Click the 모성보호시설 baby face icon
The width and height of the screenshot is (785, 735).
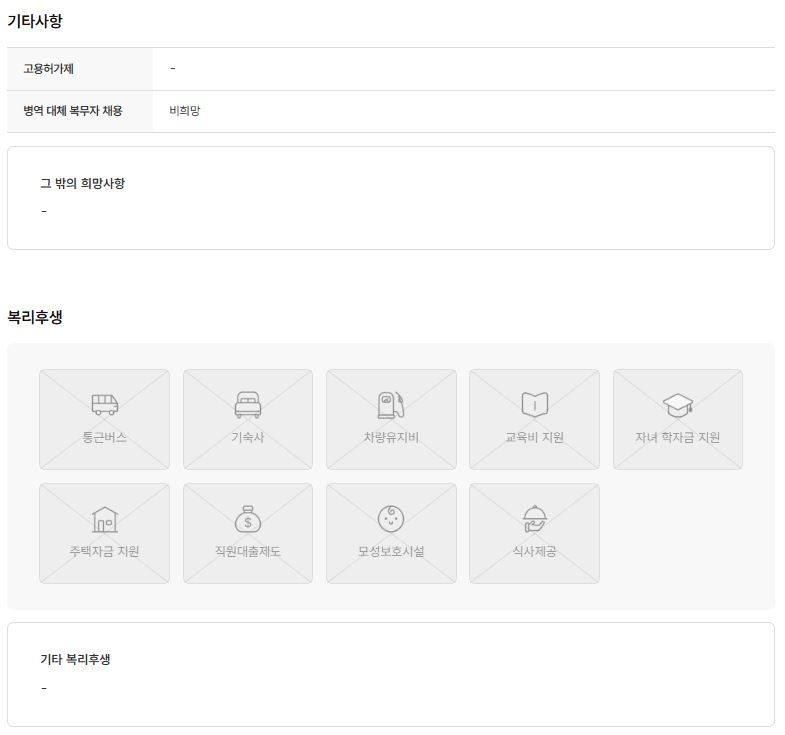coord(391,519)
